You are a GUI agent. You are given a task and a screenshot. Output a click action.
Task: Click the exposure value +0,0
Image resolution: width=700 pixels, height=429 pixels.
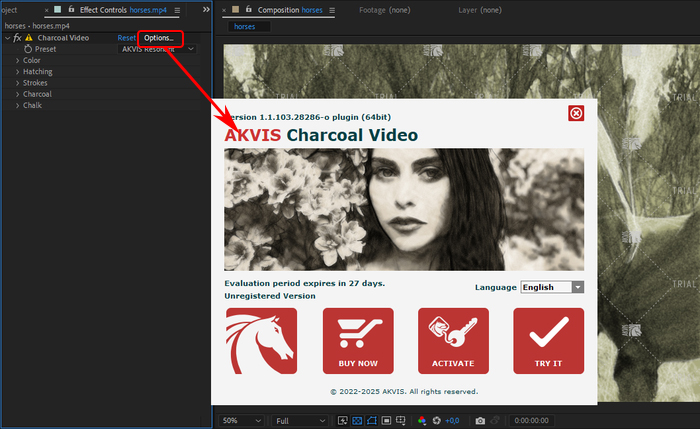(452, 421)
